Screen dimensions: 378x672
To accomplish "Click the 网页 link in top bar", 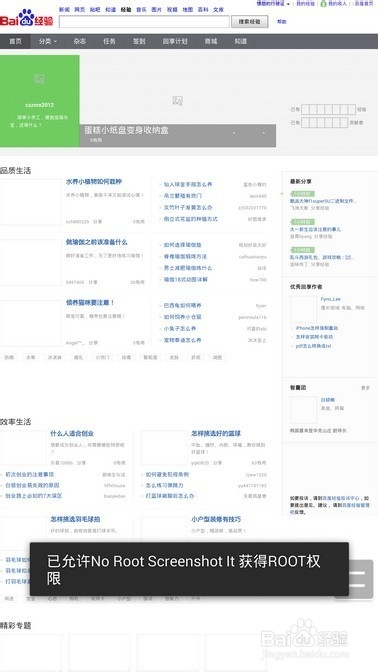I will (79, 9).
